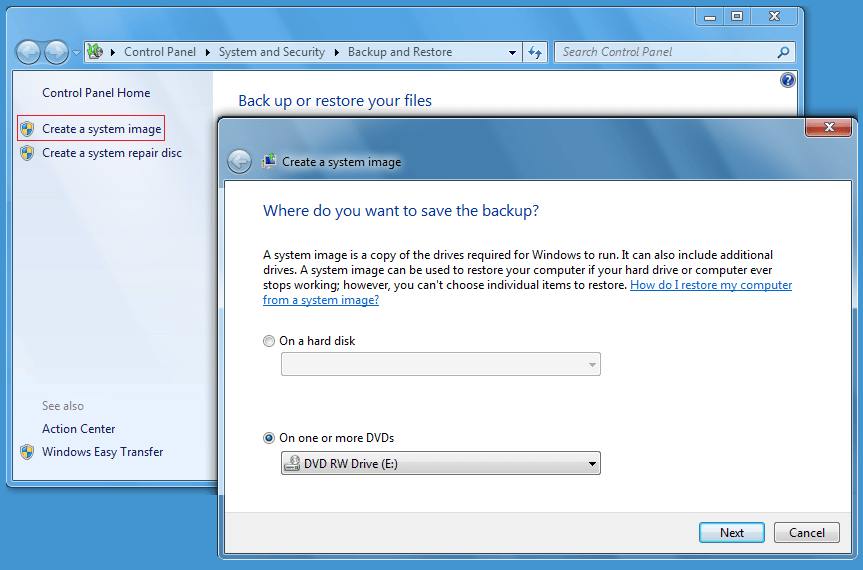863x570 pixels.
Task: Expand the arrow after System and Security
Action: (x=336, y=52)
